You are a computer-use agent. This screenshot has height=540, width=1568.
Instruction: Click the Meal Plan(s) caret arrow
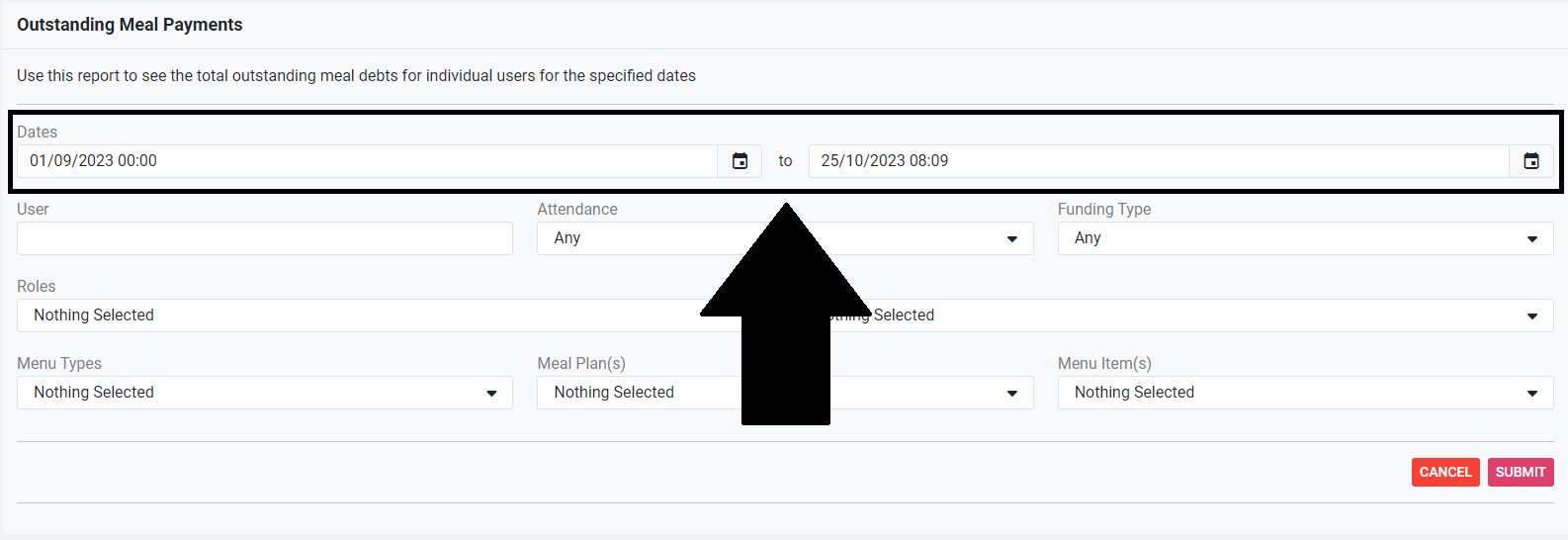pyautogui.click(x=1011, y=394)
